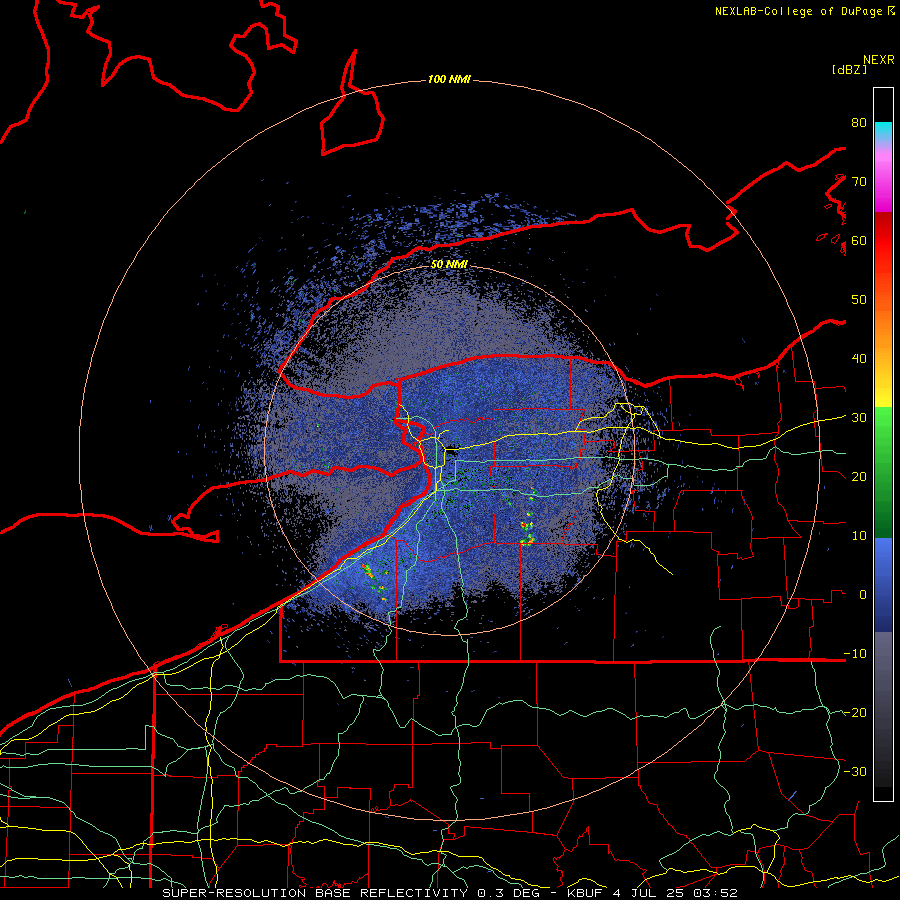900x900 pixels.
Task: Click the 70 value on the dBZ scale
Action: click(x=859, y=182)
